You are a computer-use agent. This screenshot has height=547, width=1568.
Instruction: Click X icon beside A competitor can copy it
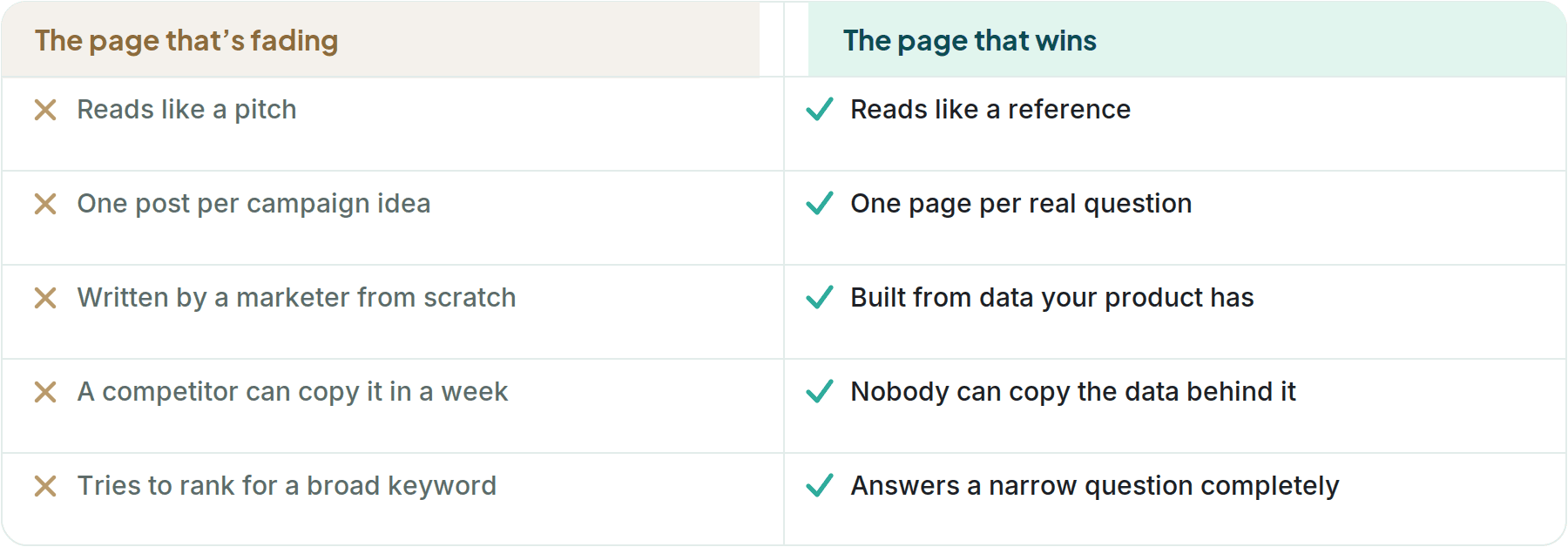[45, 392]
